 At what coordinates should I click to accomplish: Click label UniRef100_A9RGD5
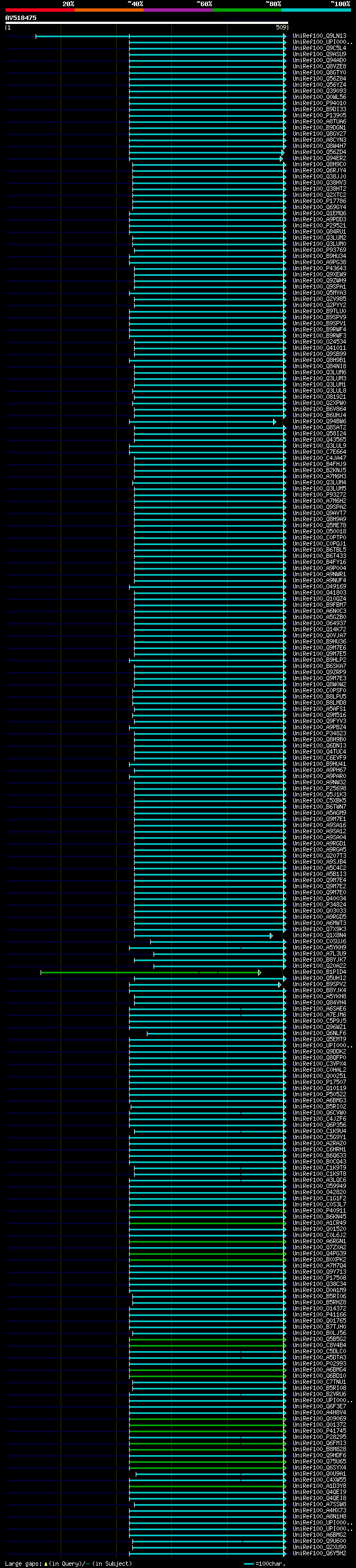(319, 917)
